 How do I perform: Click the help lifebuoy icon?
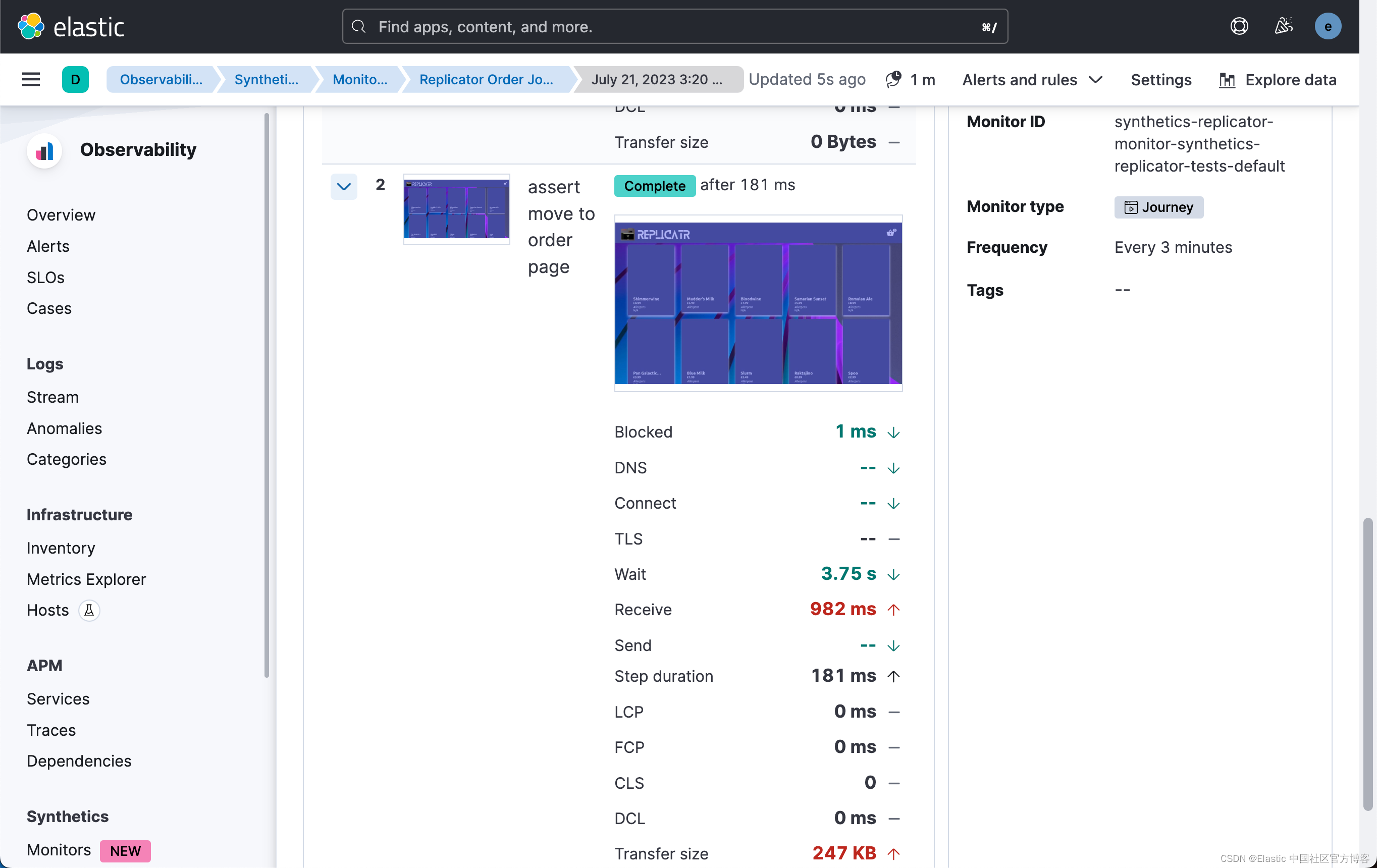(x=1239, y=26)
